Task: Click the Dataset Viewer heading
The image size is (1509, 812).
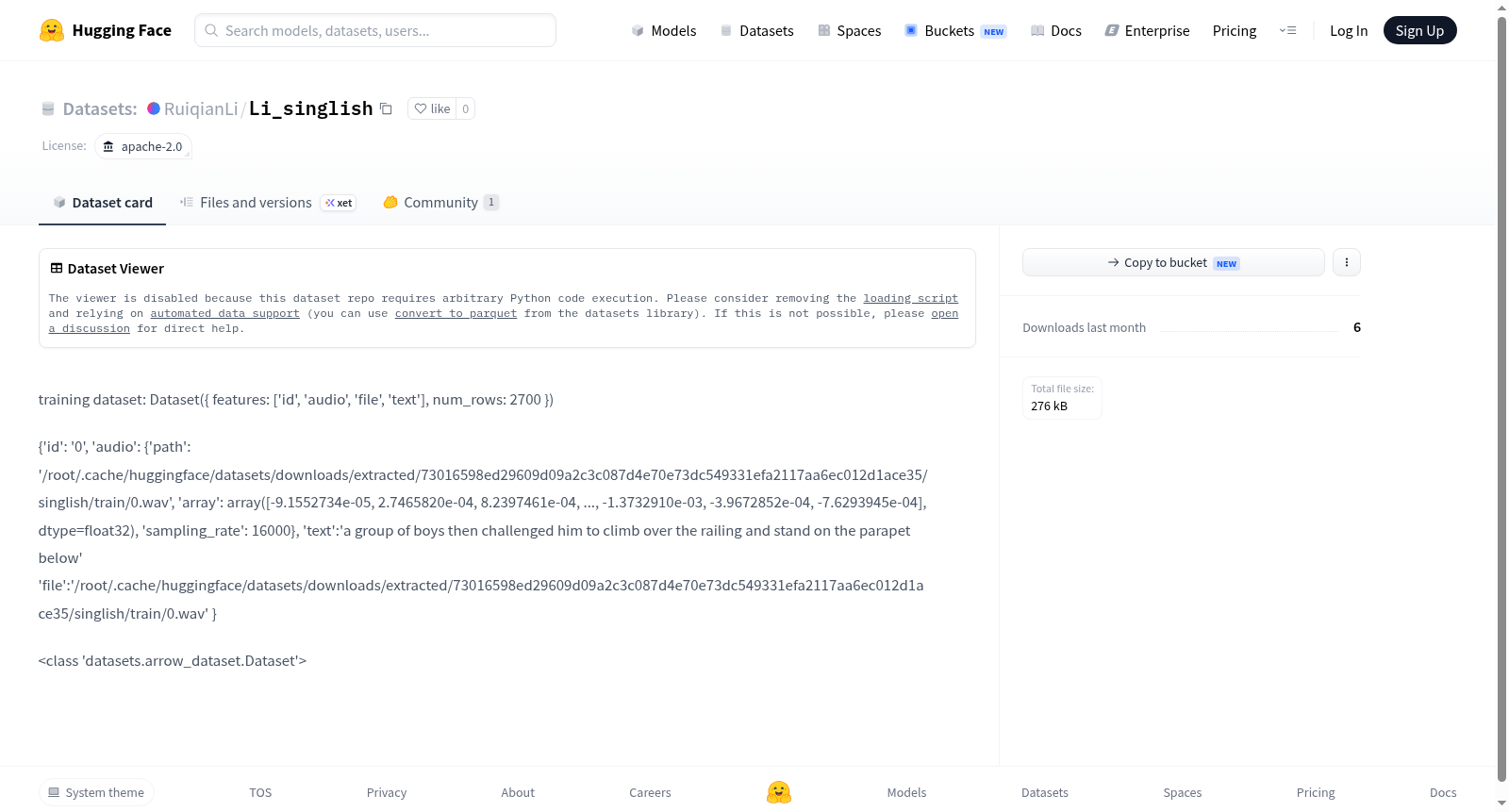Action: point(115,269)
